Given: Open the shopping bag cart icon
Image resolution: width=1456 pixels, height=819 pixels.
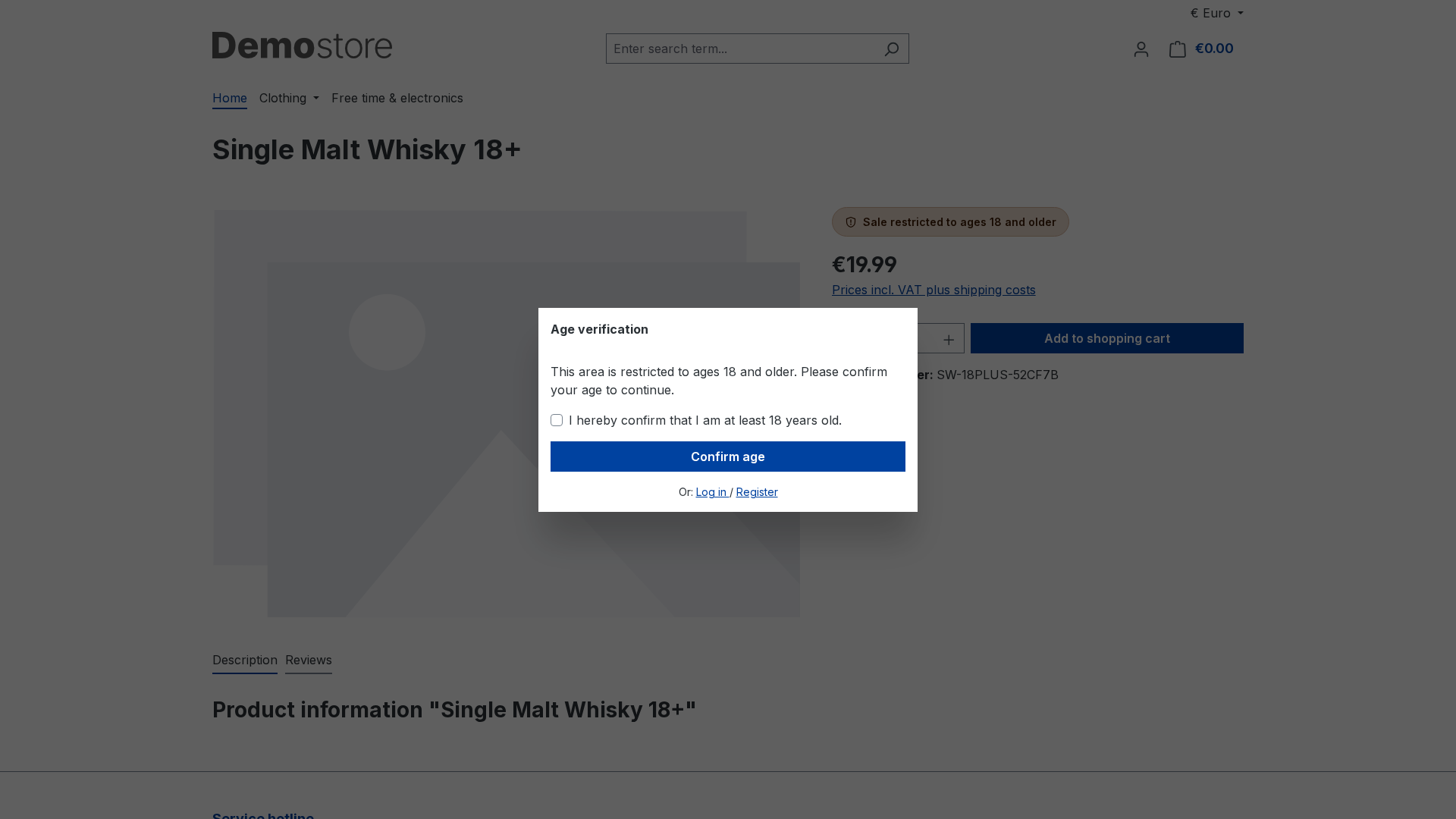Looking at the screenshot, I should click(x=1177, y=49).
